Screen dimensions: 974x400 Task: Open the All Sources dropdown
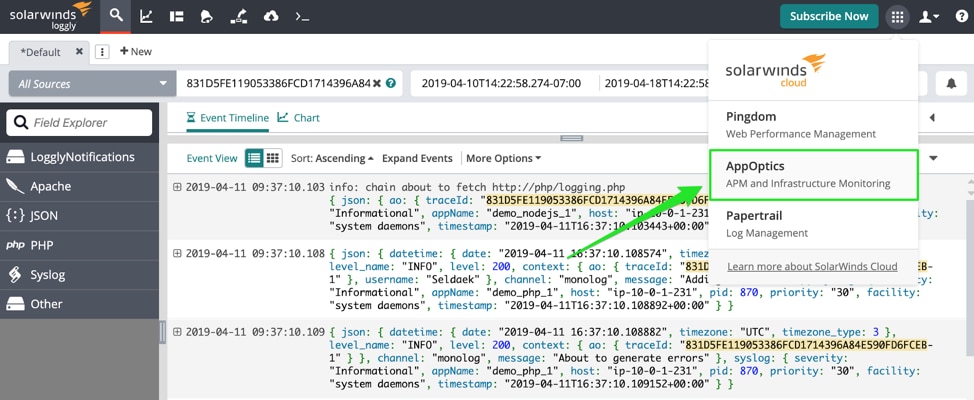(x=92, y=84)
